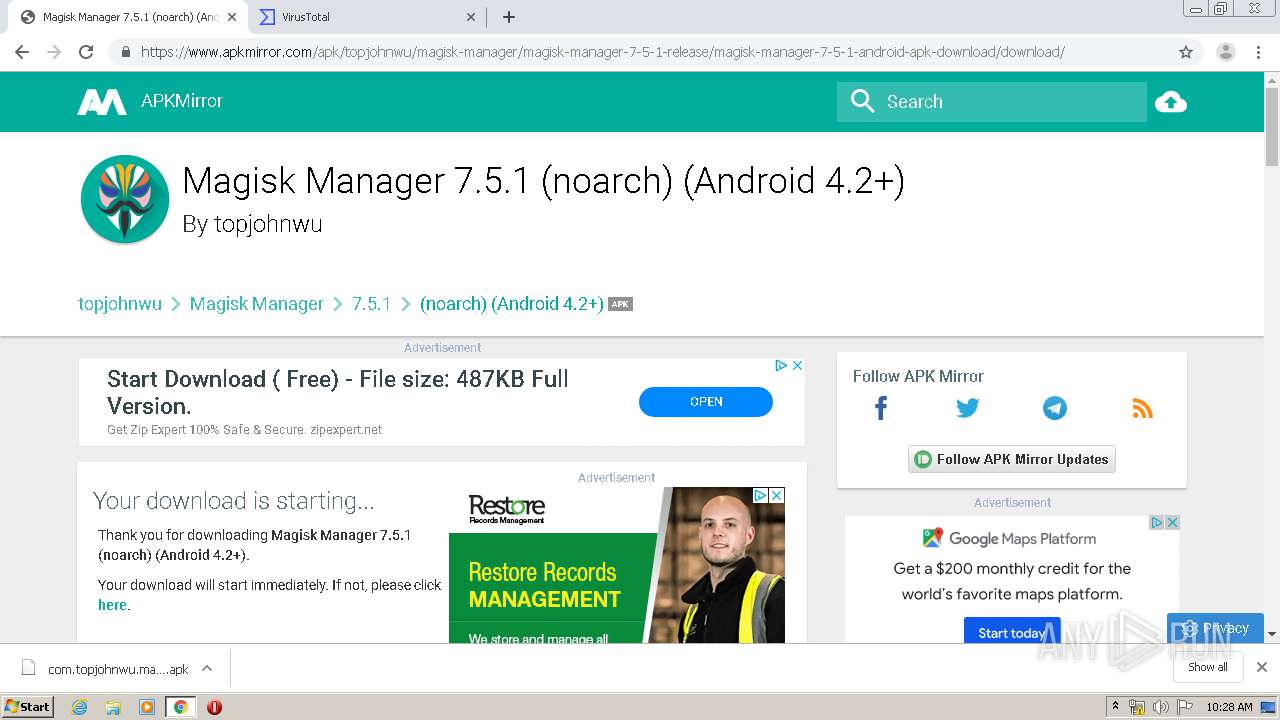Viewport: 1280px width, 720px height.
Task: Go back in browser history
Action: pos(22,52)
